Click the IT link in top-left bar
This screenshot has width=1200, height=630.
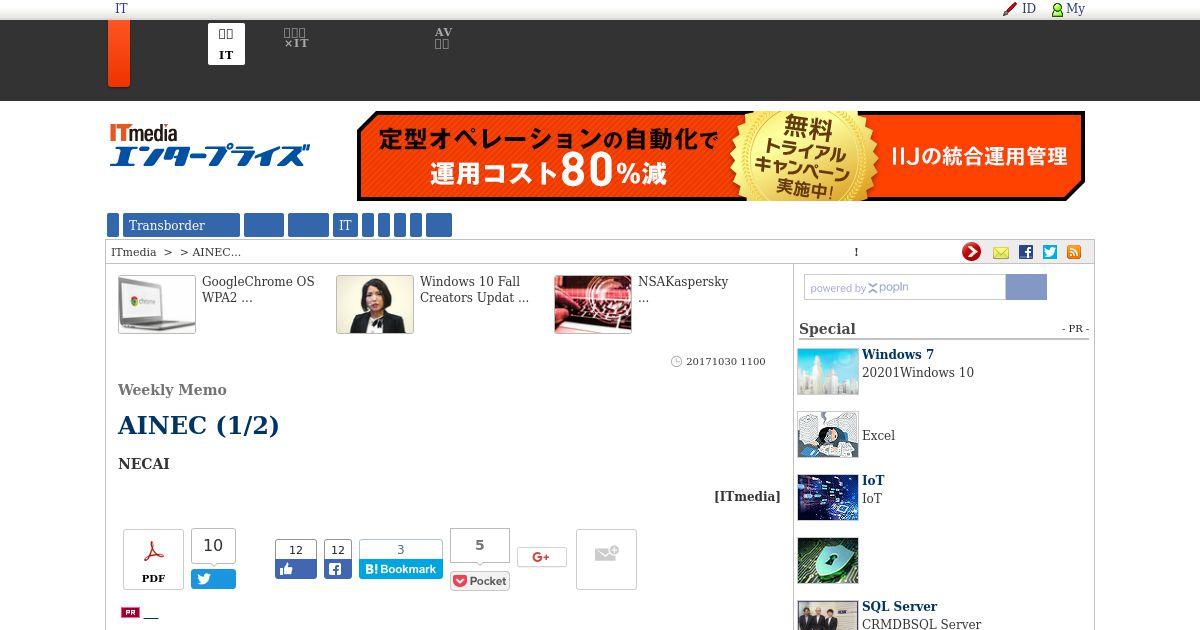[121, 8]
